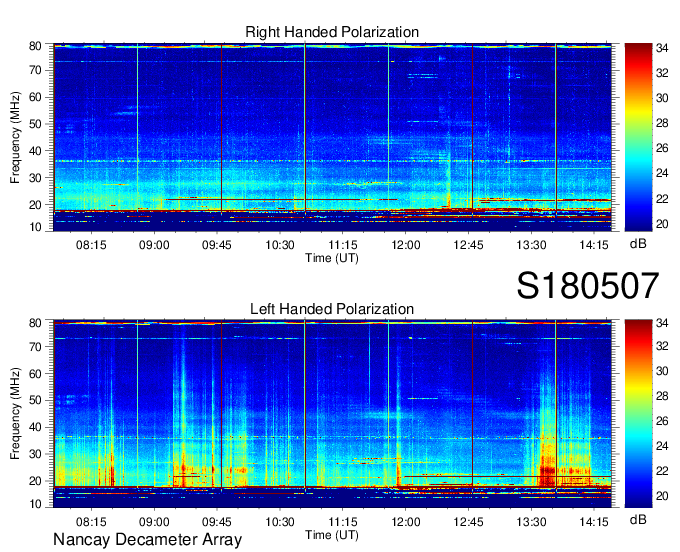
Task: Click the 10:30 time tick under the Right Handed plot
Action: tap(280, 245)
